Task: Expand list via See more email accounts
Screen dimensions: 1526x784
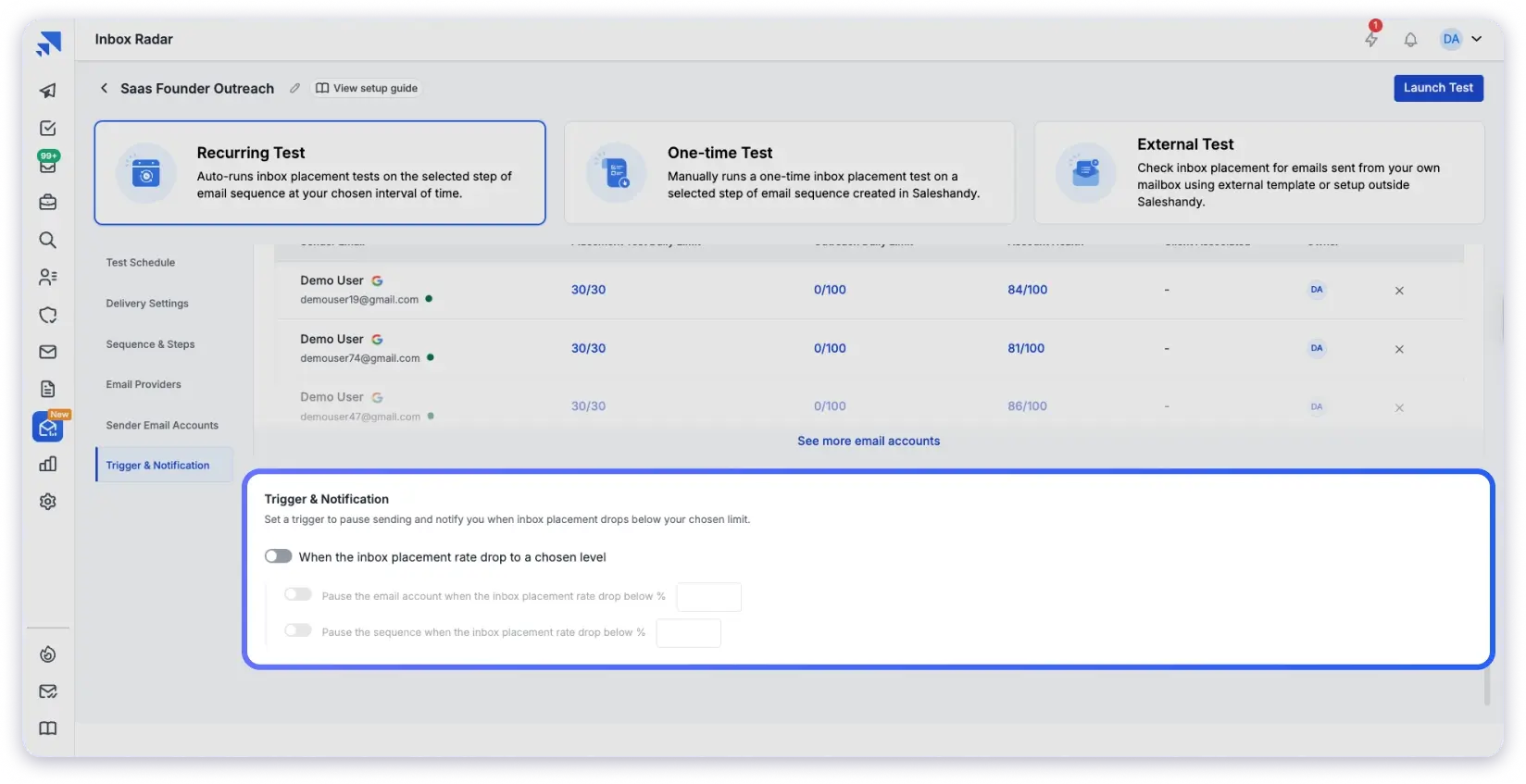Action: point(868,442)
